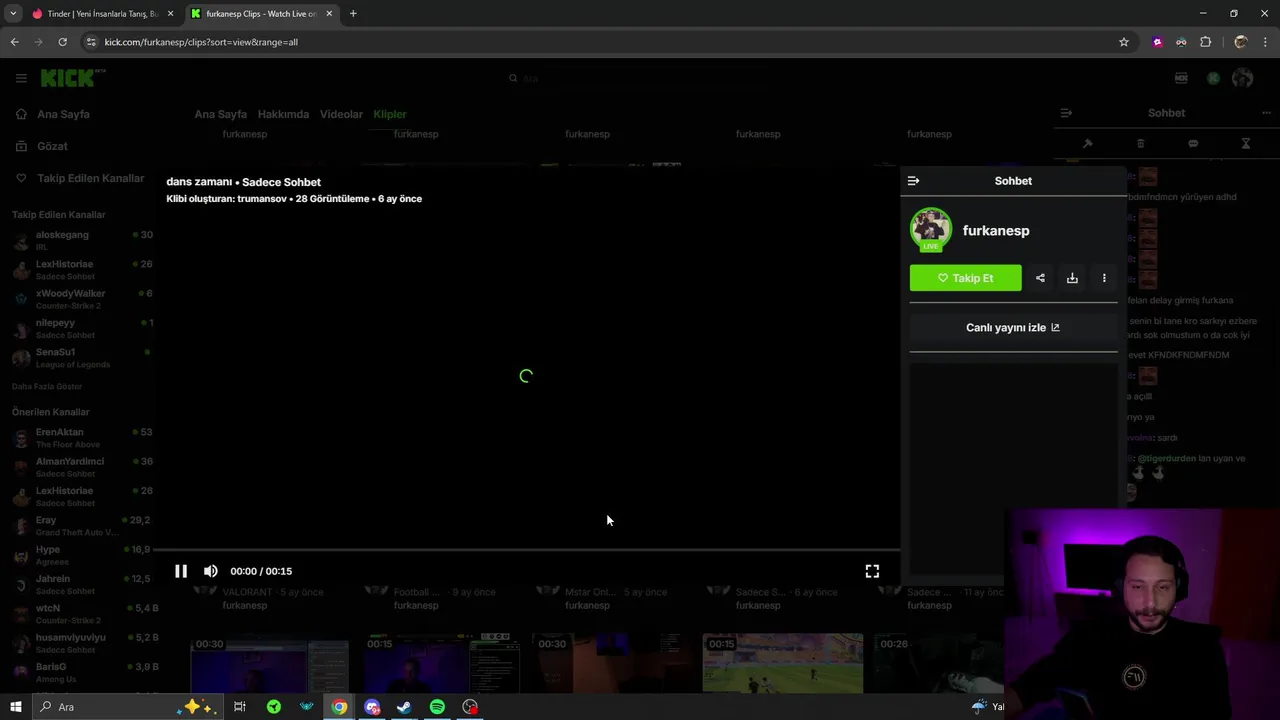The height and width of the screenshot is (720, 1280).
Task: Collapse the background chat panel arrow
Action: pyautogui.click(x=1066, y=113)
